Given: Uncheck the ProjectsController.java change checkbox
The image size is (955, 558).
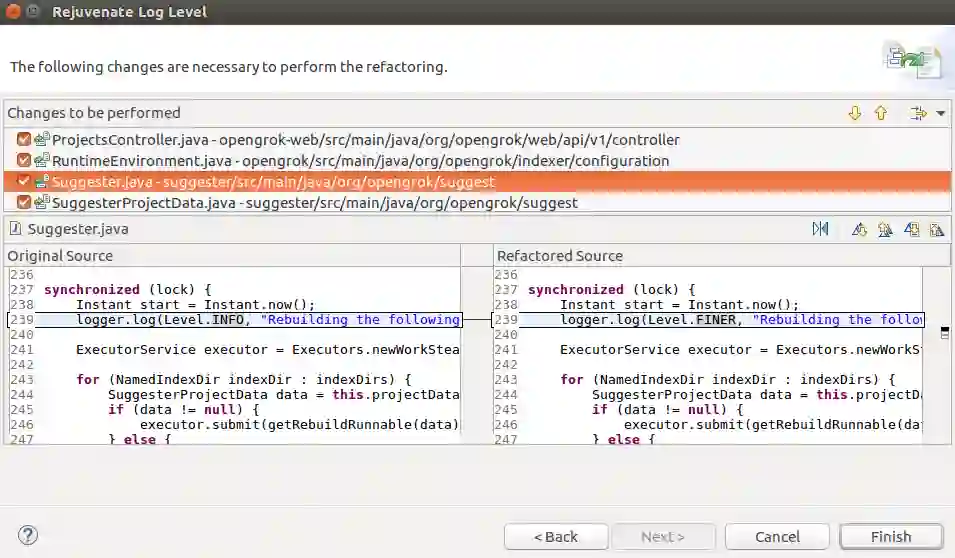Looking at the screenshot, I should [x=24, y=140].
